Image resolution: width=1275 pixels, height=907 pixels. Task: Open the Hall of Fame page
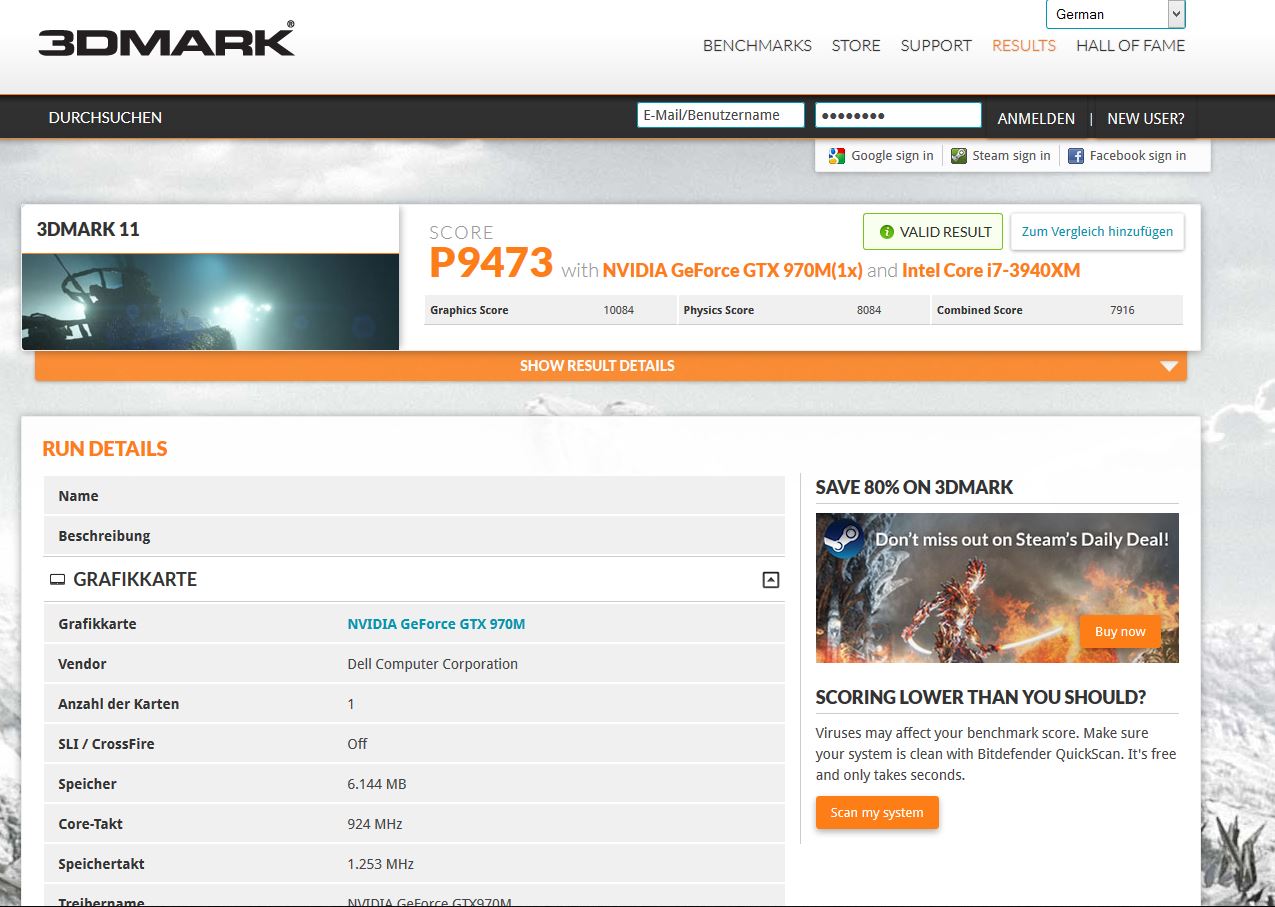click(x=1130, y=46)
